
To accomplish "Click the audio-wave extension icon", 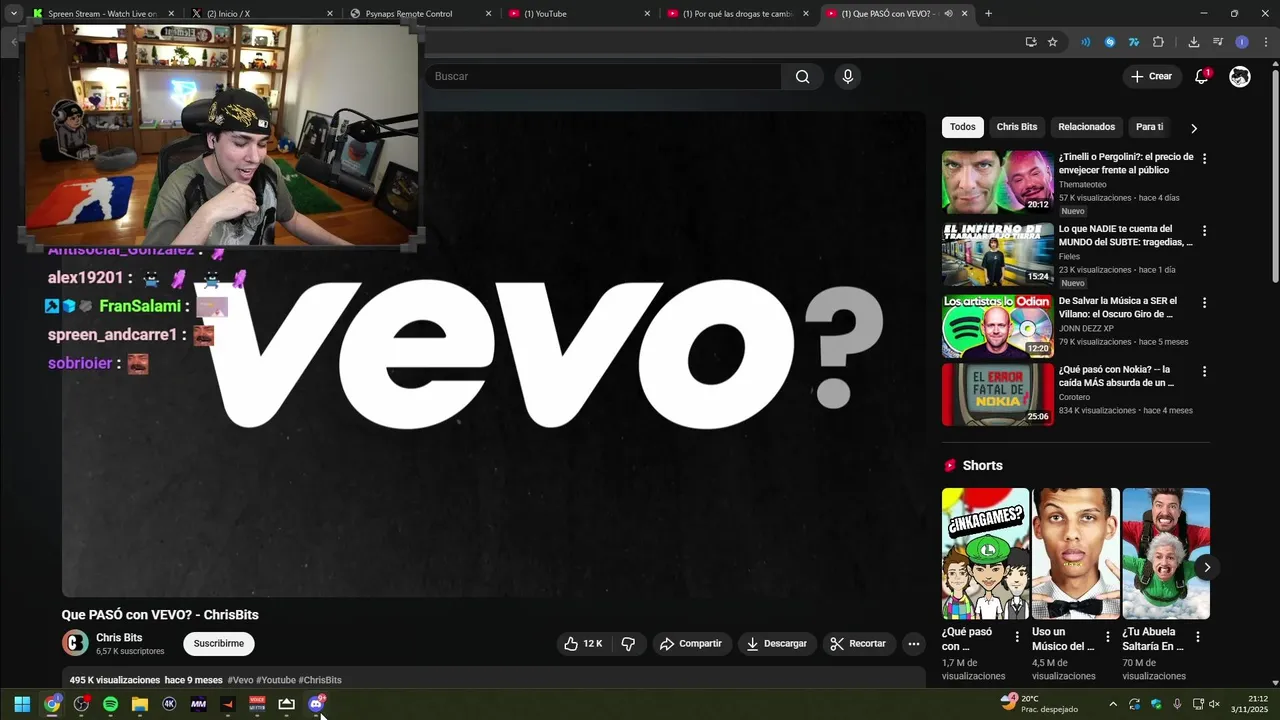I will (x=1086, y=42).
